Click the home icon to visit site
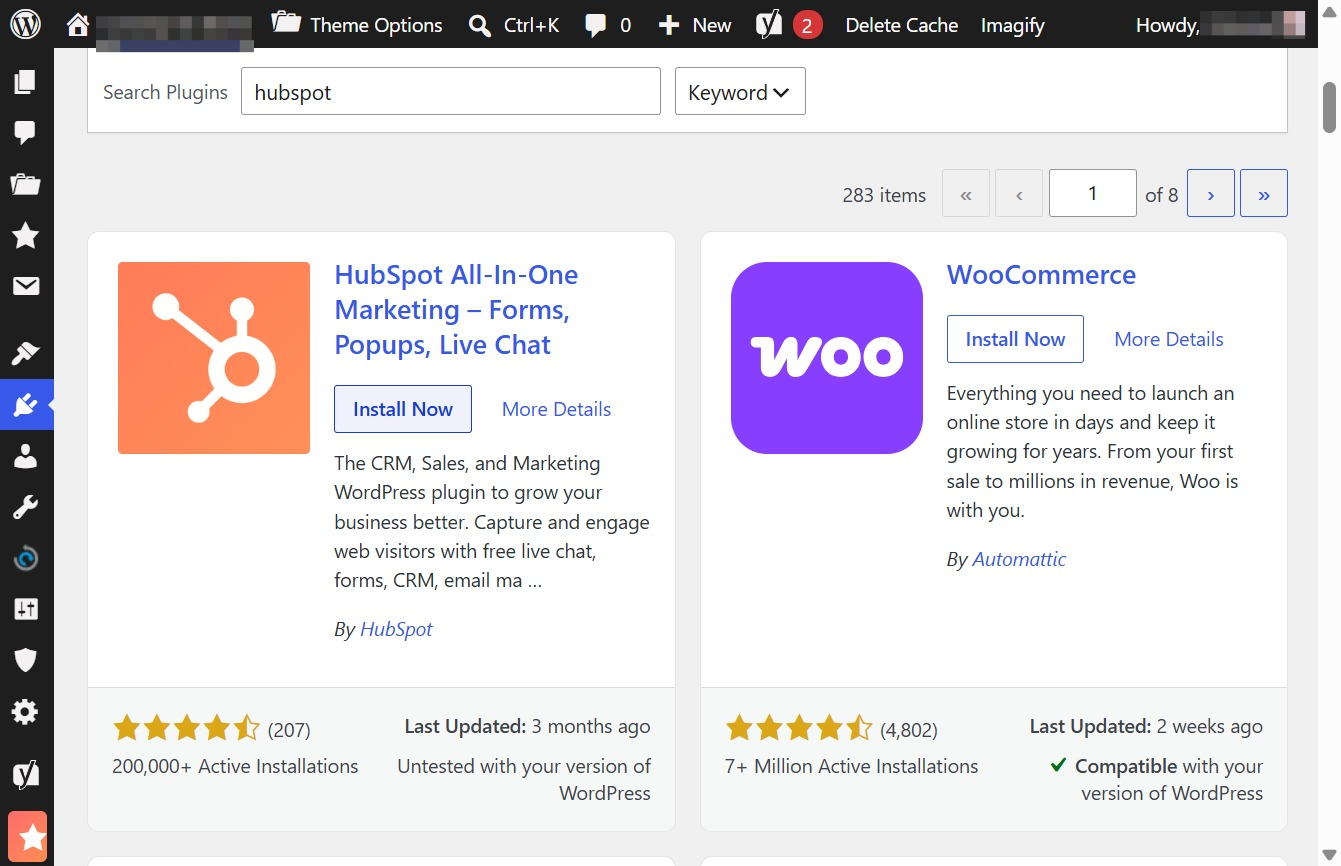Image resolution: width=1341 pixels, height=866 pixels. click(78, 24)
